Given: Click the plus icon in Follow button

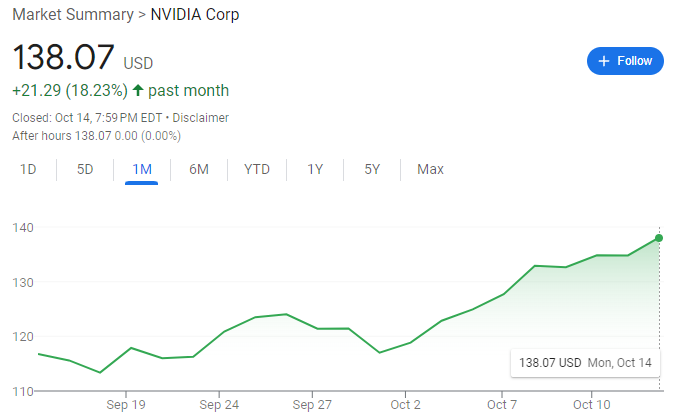Looking at the screenshot, I should point(603,61).
